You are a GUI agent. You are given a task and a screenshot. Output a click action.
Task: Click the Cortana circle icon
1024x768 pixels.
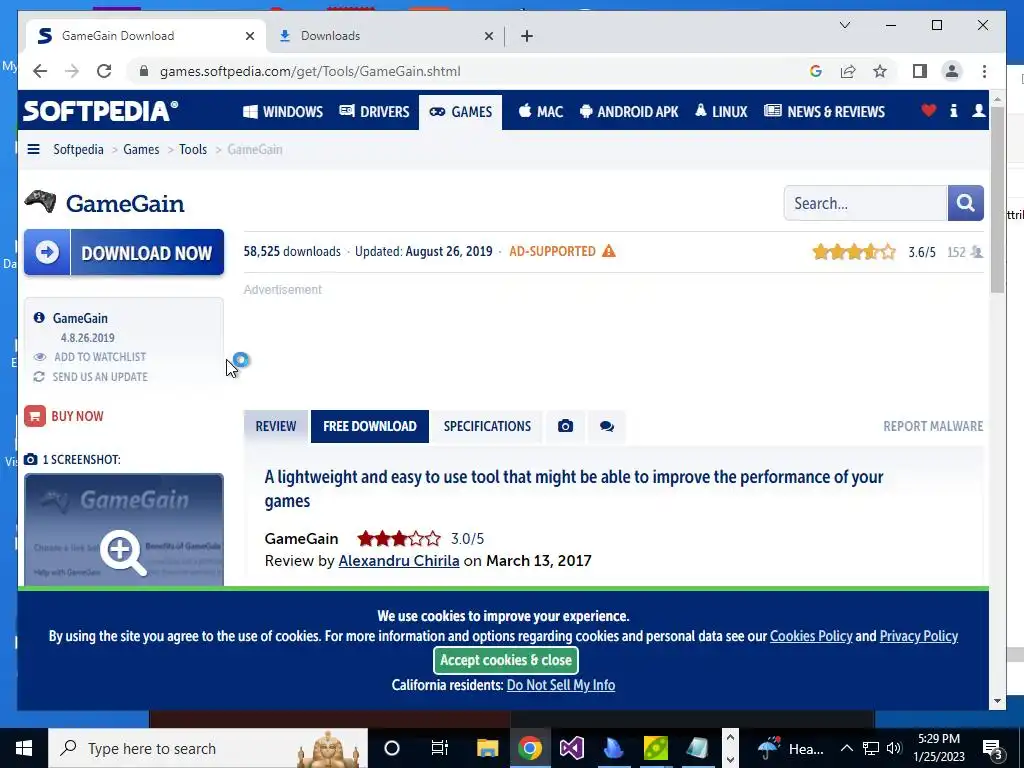pos(391,748)
